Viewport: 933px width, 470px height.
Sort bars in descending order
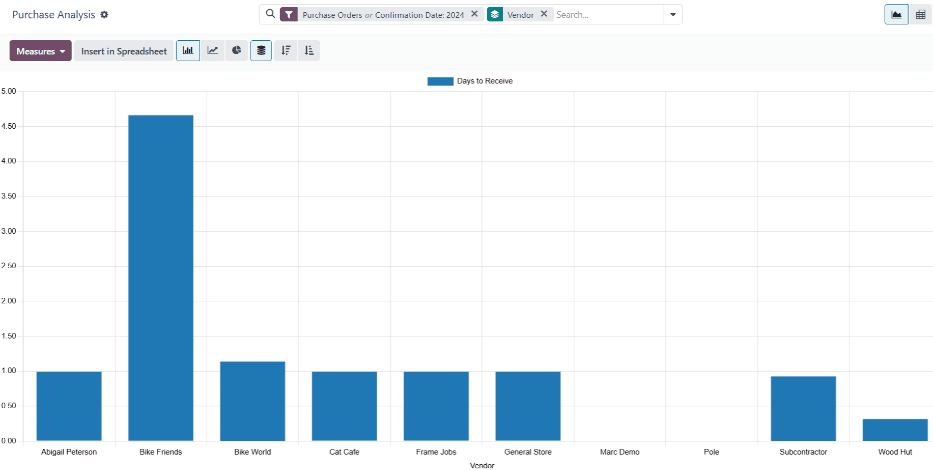point(285,50)
